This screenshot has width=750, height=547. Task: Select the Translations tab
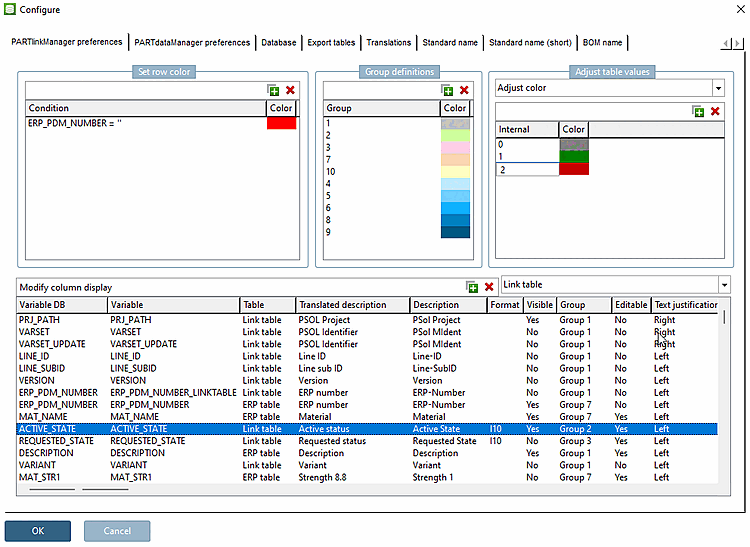(x=389, y=43)
